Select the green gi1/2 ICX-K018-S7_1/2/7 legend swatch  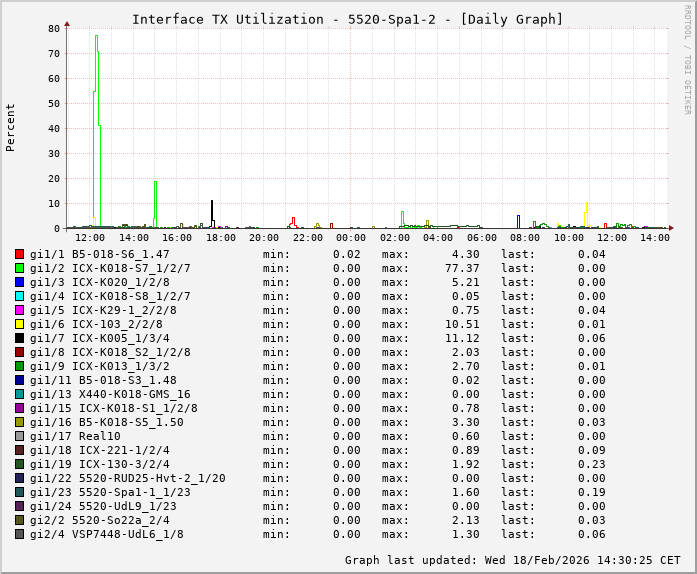[19, 268]
